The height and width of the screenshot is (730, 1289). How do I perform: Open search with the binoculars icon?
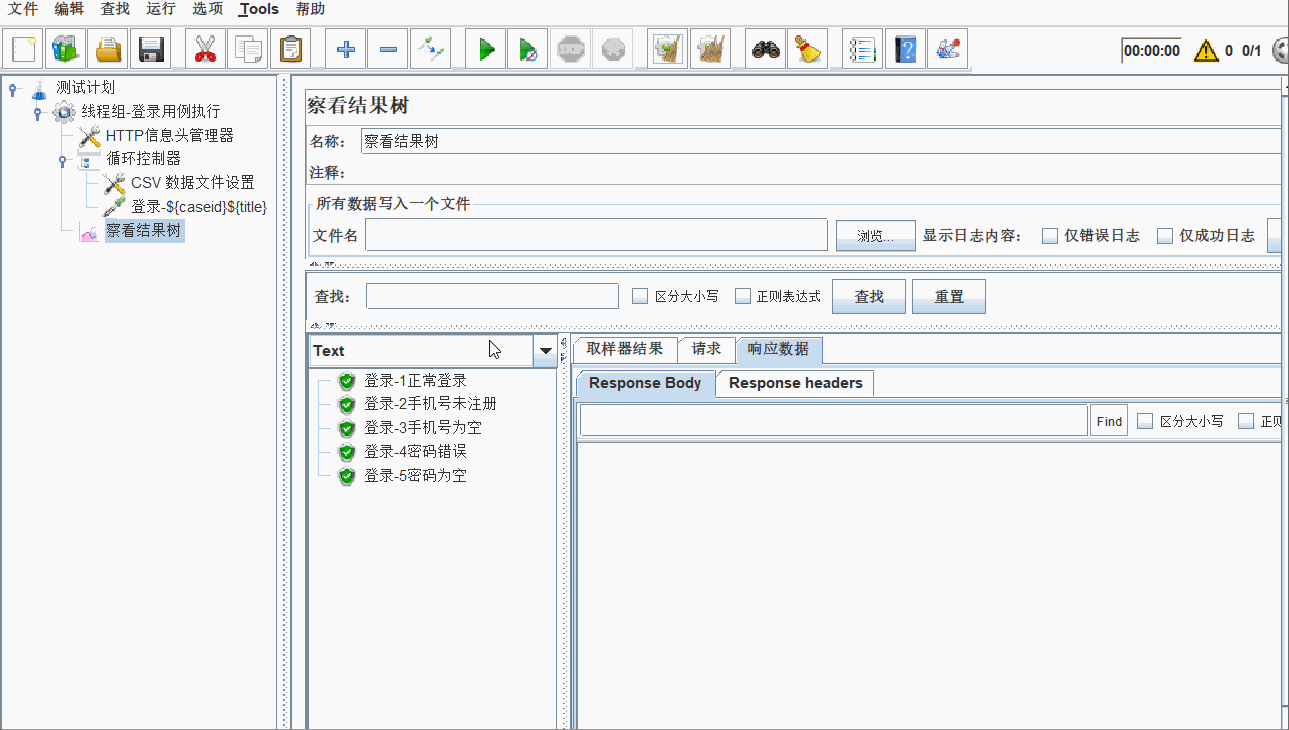[765, 48]
